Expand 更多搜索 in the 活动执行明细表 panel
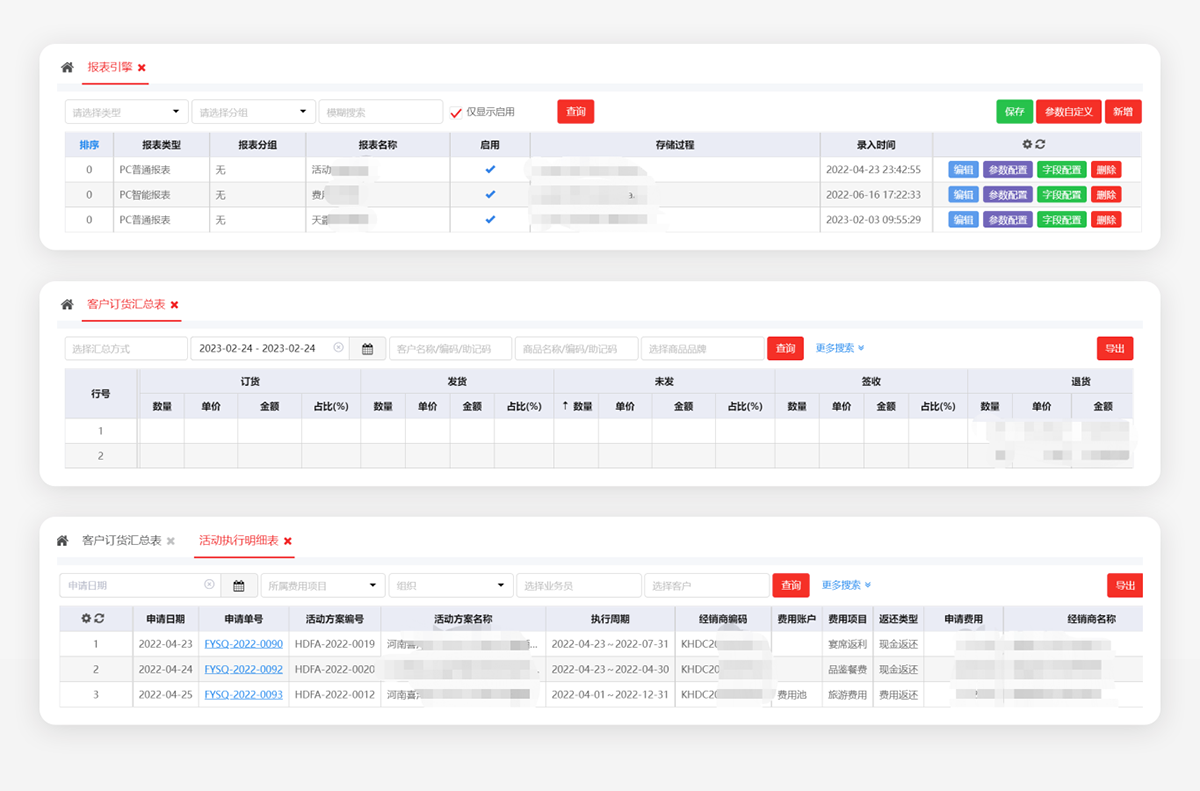 click(846, 585)
